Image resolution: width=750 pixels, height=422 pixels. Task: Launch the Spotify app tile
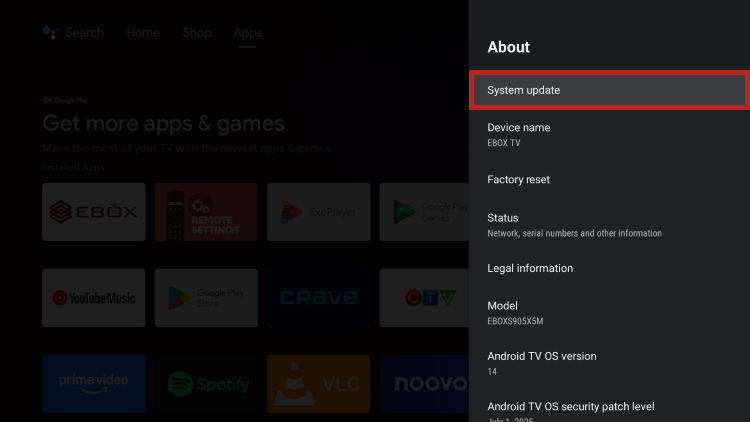(206, 384)
